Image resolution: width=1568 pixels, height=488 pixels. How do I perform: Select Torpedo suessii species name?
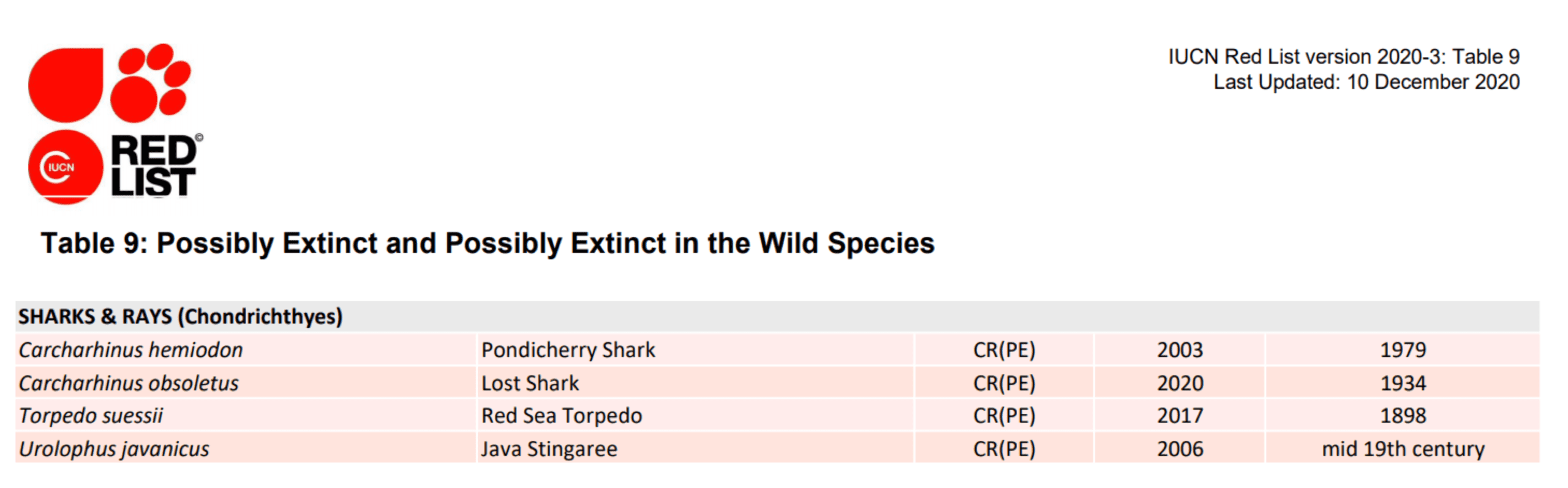click(91, 416)
